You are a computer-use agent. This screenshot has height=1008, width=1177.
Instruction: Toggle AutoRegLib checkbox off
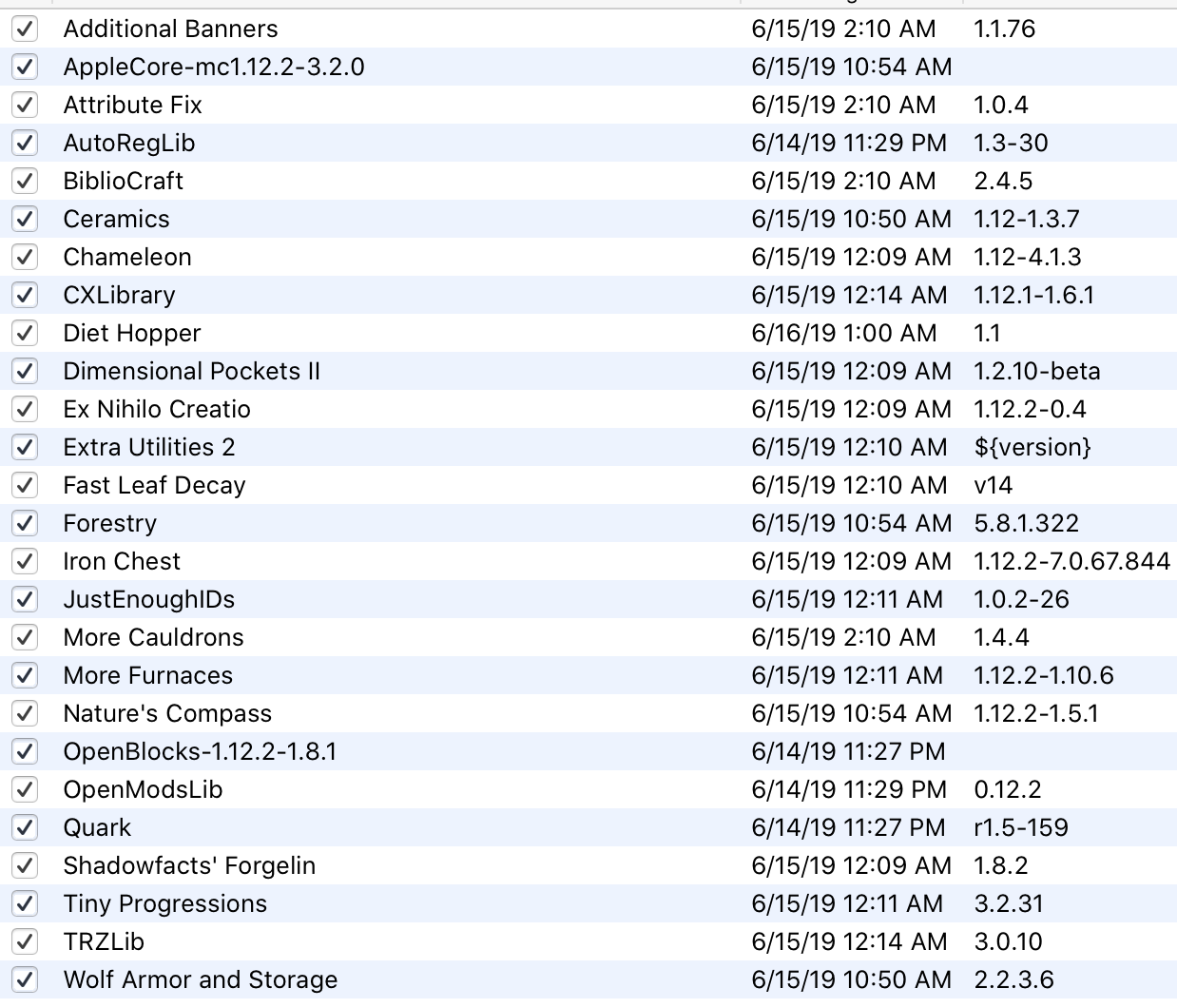click(x=25, y=143)
